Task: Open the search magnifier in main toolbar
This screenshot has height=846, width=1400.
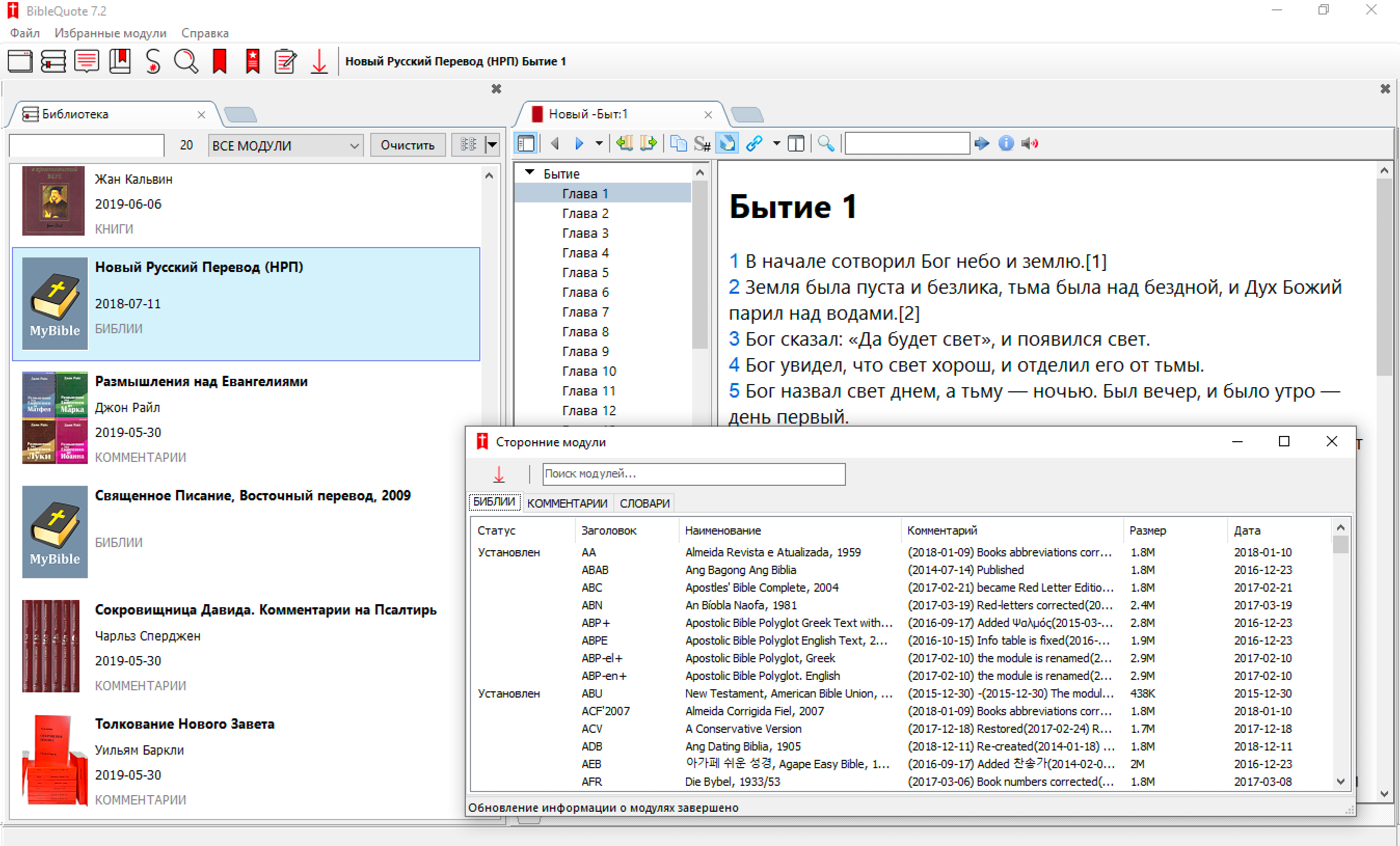Action: (186, 61)
